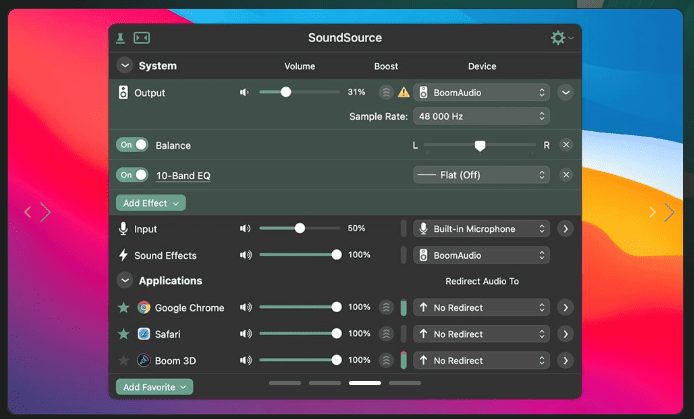Expand Safari's effects arrow

coord(566,334)
